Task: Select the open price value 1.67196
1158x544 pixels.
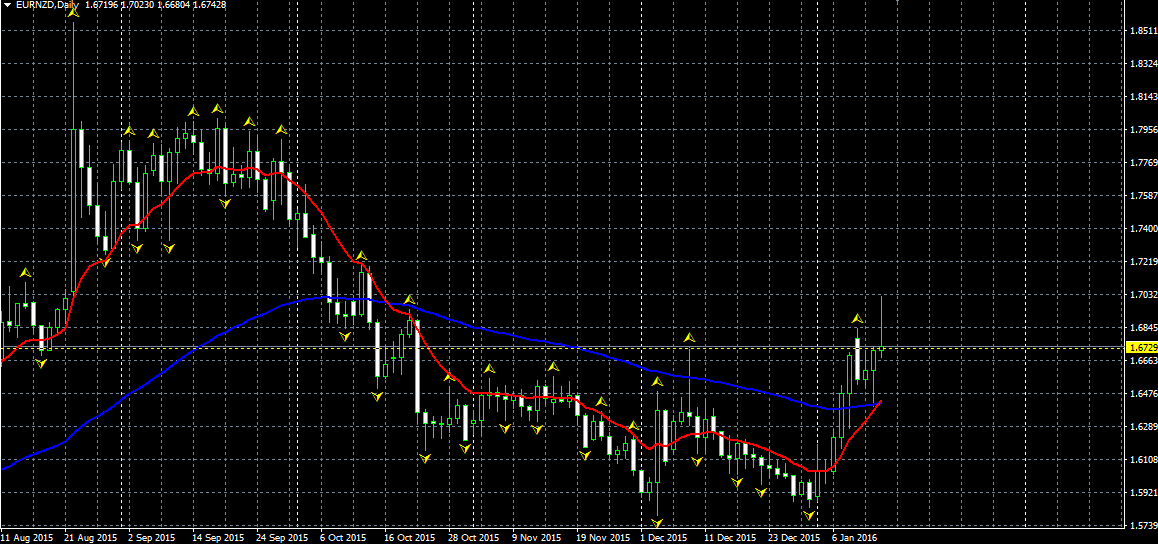Action: tap(101, 4)
